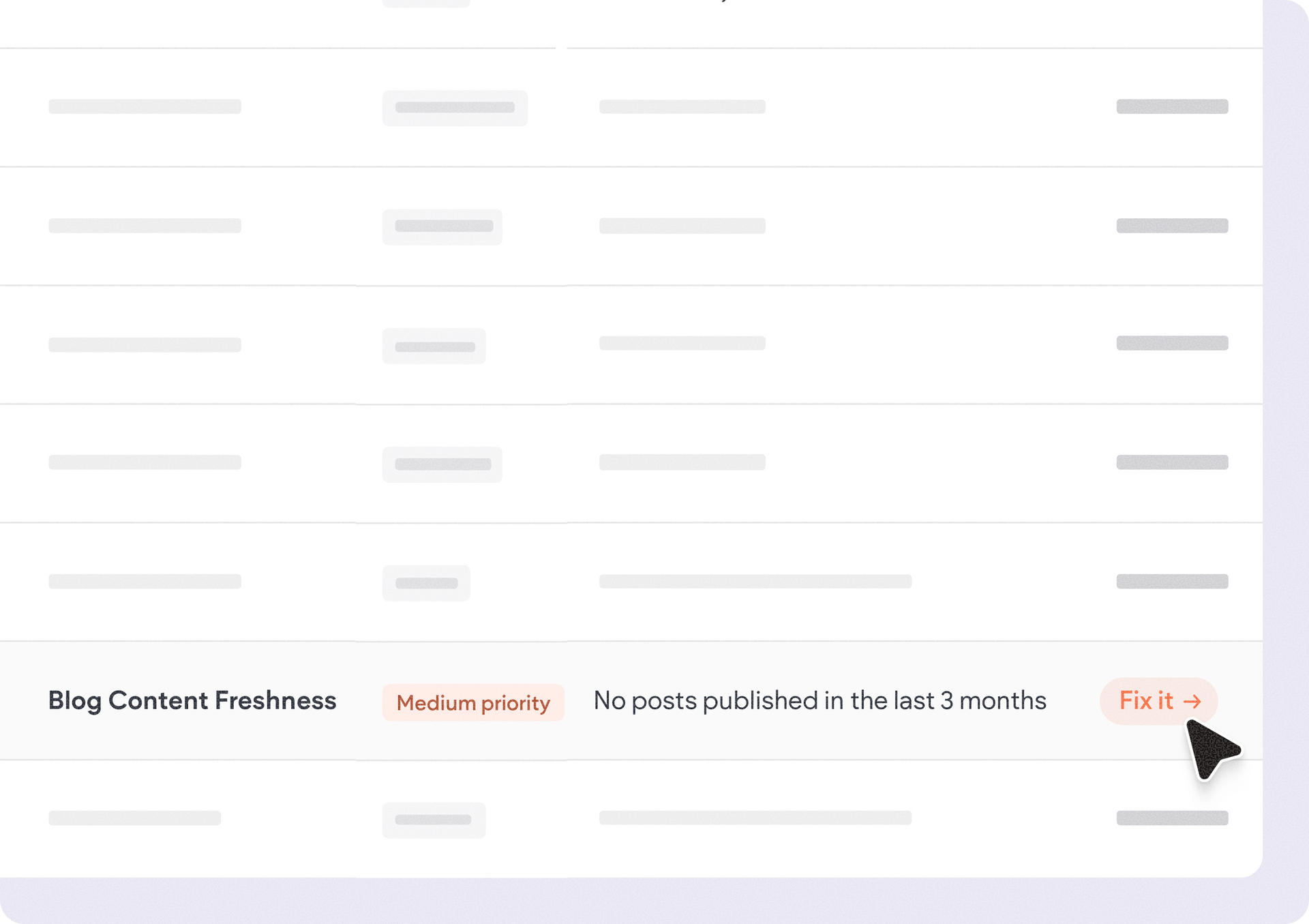Click the description placeholder in the fourth skeleton row
The height and width of the screenshot is (924, 1309).
(682, 462)
